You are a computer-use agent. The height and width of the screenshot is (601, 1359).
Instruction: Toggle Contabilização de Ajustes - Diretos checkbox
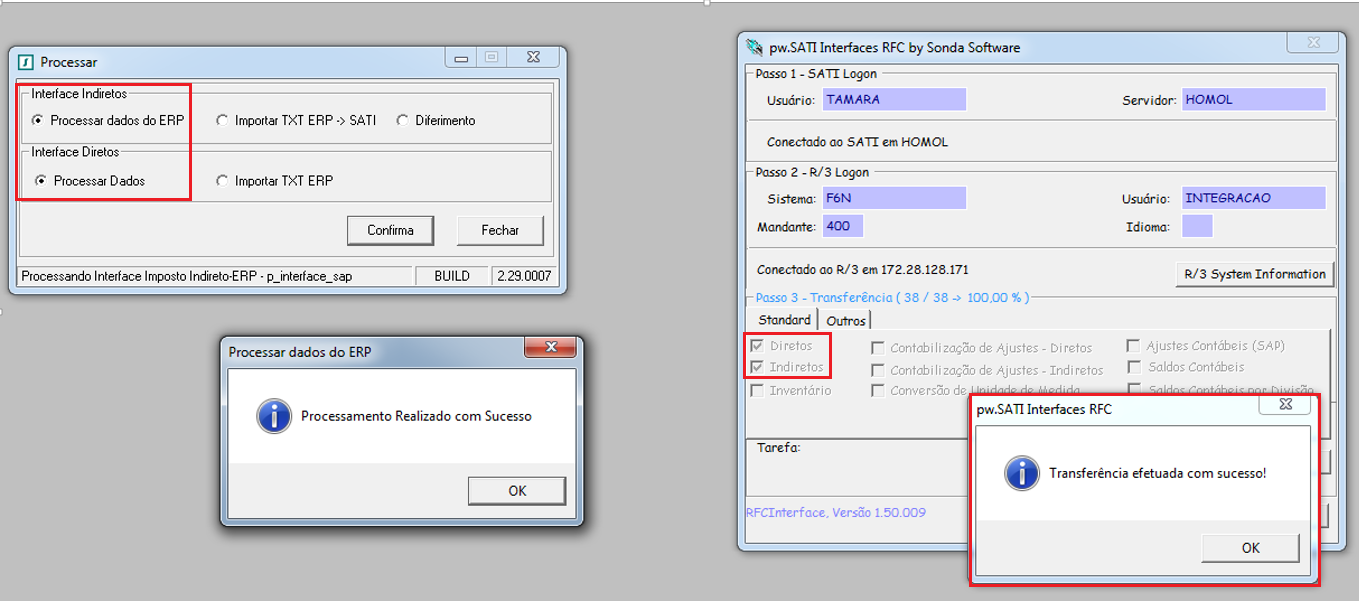pos(877,348)
